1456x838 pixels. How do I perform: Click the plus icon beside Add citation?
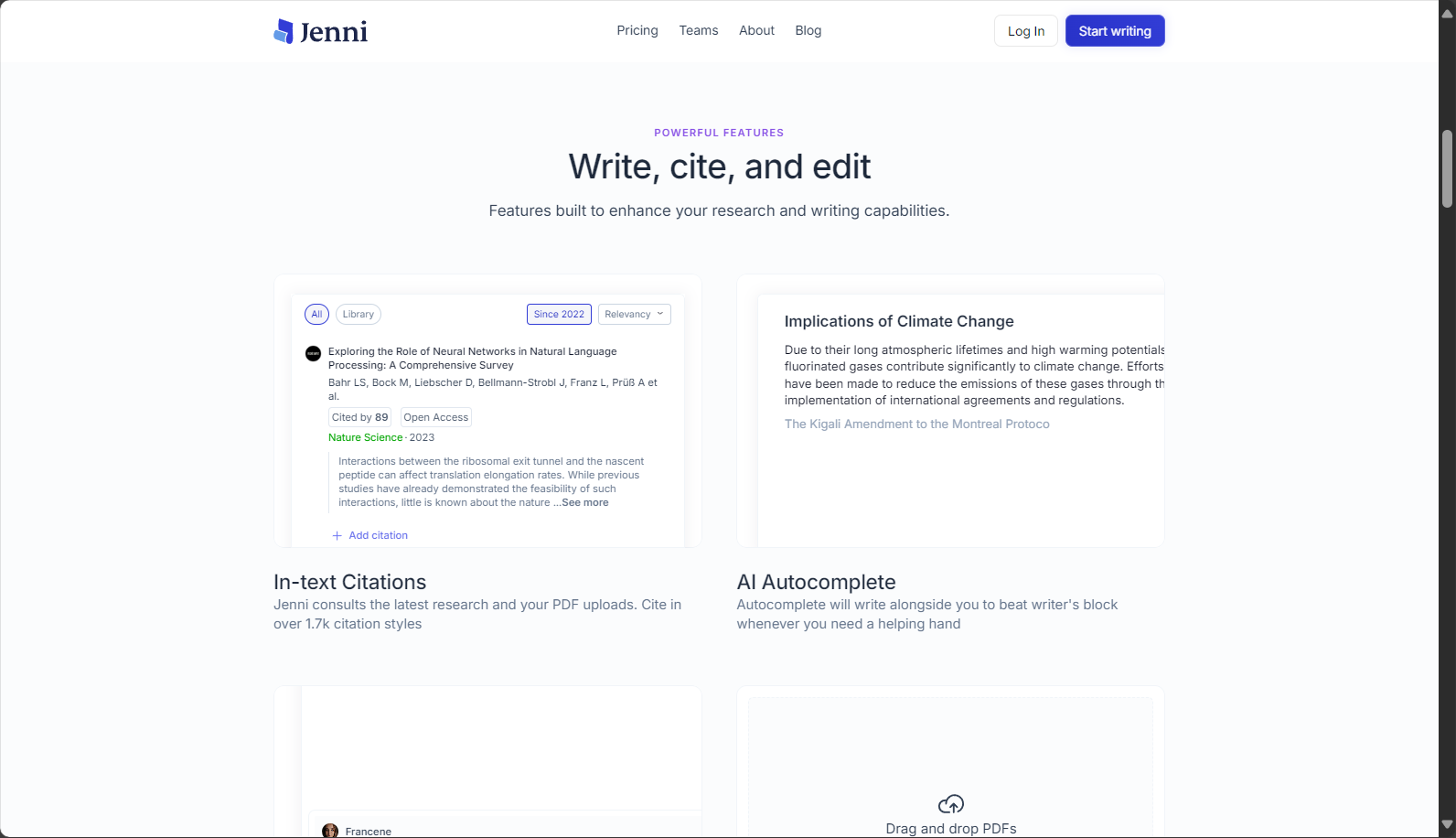click(337, 535)
